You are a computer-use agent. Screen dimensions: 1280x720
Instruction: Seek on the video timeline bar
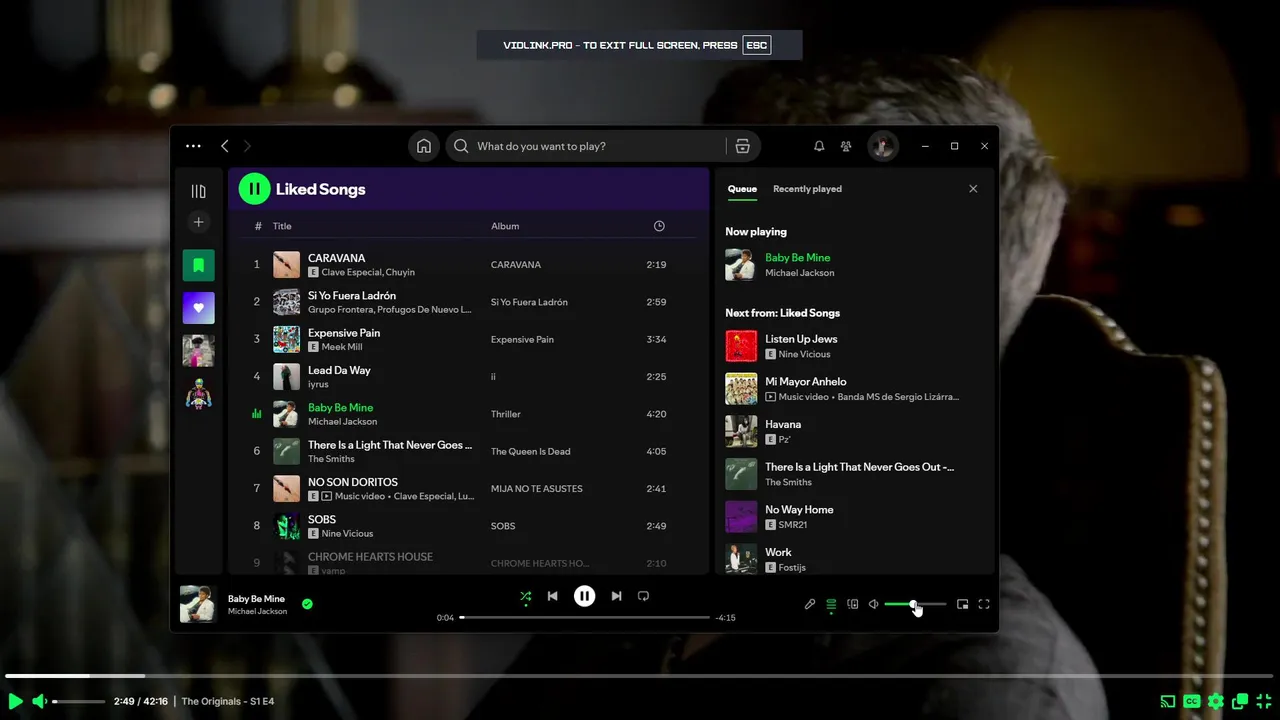pos(640,676)
